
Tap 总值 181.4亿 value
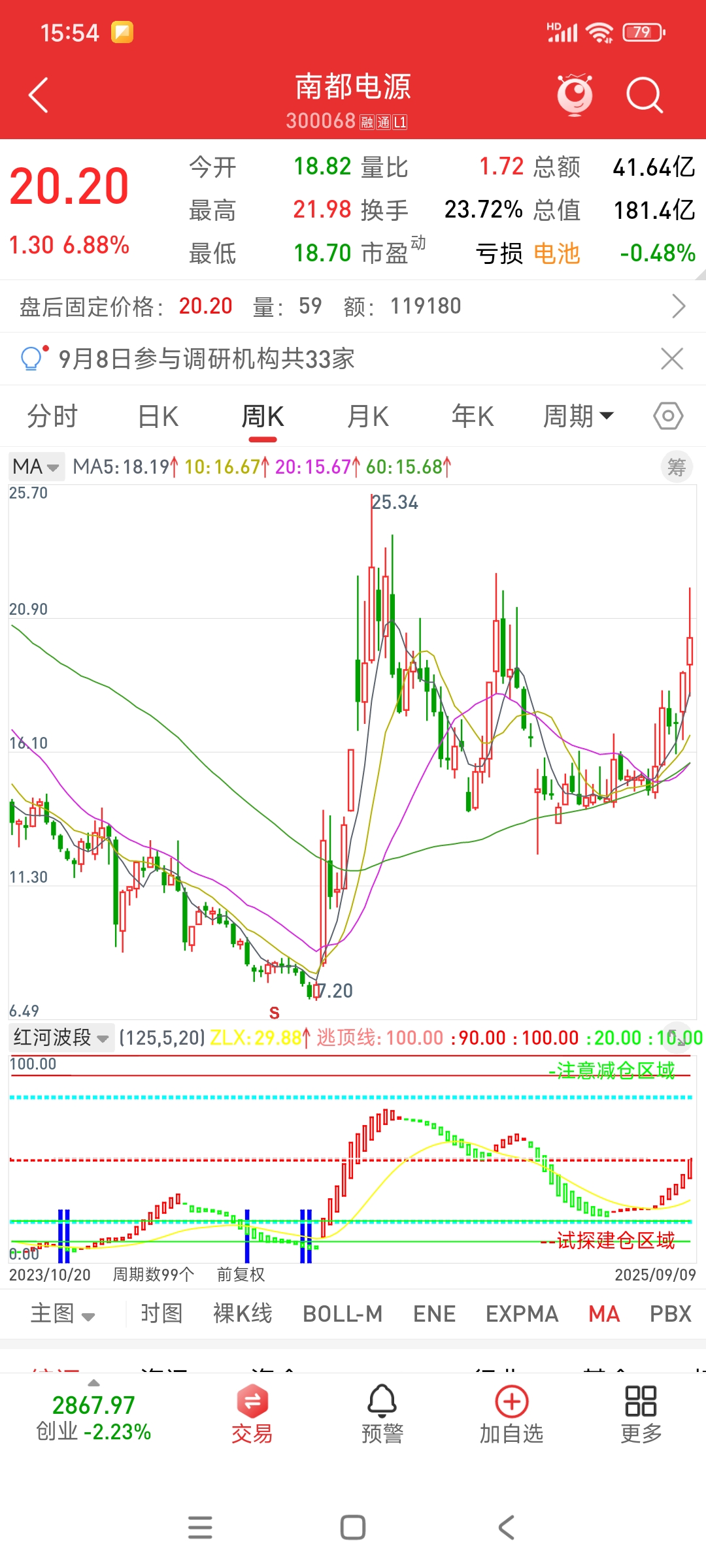654,210
